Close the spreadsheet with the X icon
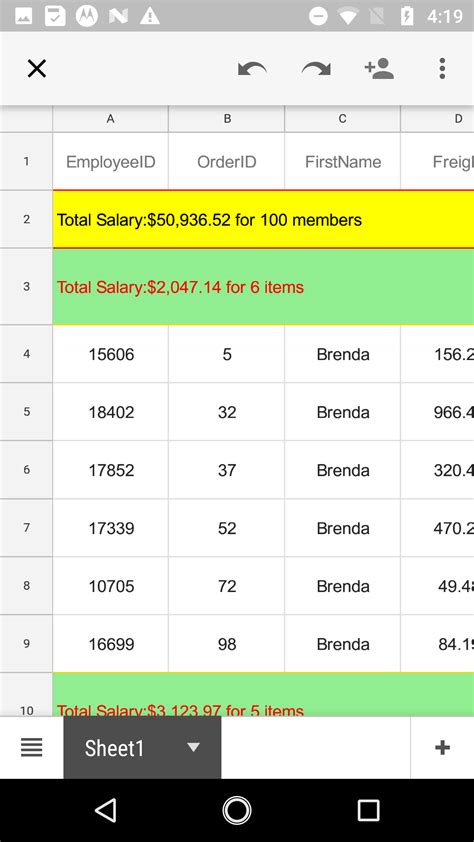 click(x=37, y=69)
